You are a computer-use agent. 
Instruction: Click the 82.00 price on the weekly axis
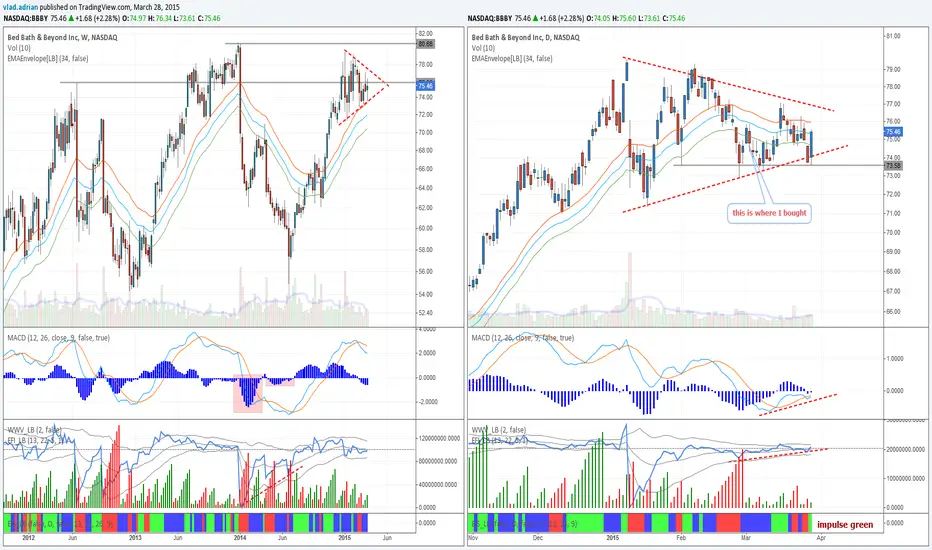426,33
